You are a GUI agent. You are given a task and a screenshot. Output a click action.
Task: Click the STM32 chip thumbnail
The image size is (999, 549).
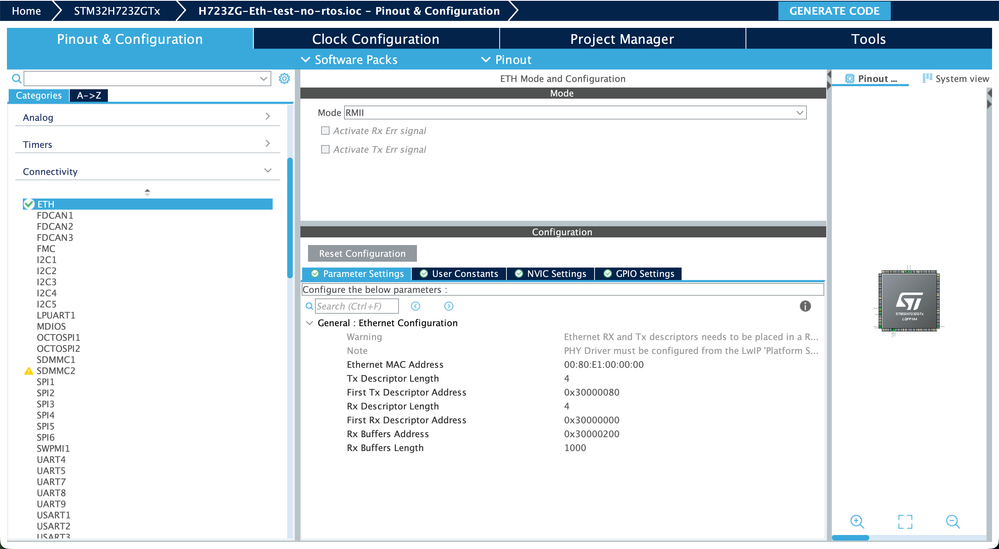tap(909, 301)
